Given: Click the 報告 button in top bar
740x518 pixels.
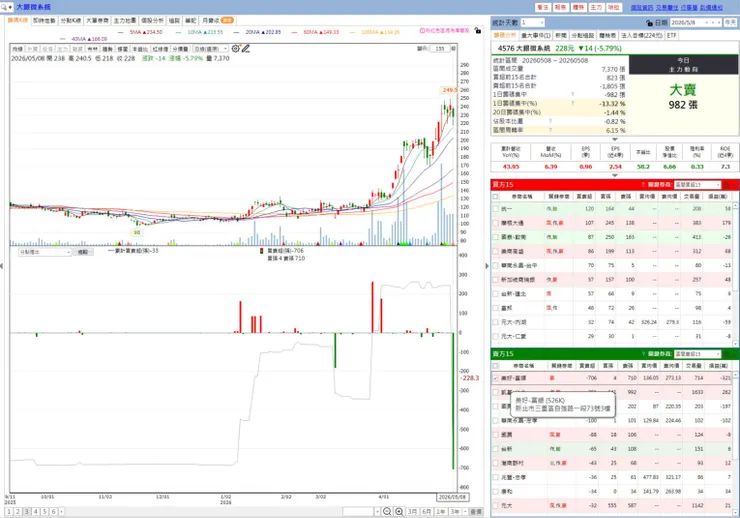Looking at the screenshot, I should click(x=560, y=7).
